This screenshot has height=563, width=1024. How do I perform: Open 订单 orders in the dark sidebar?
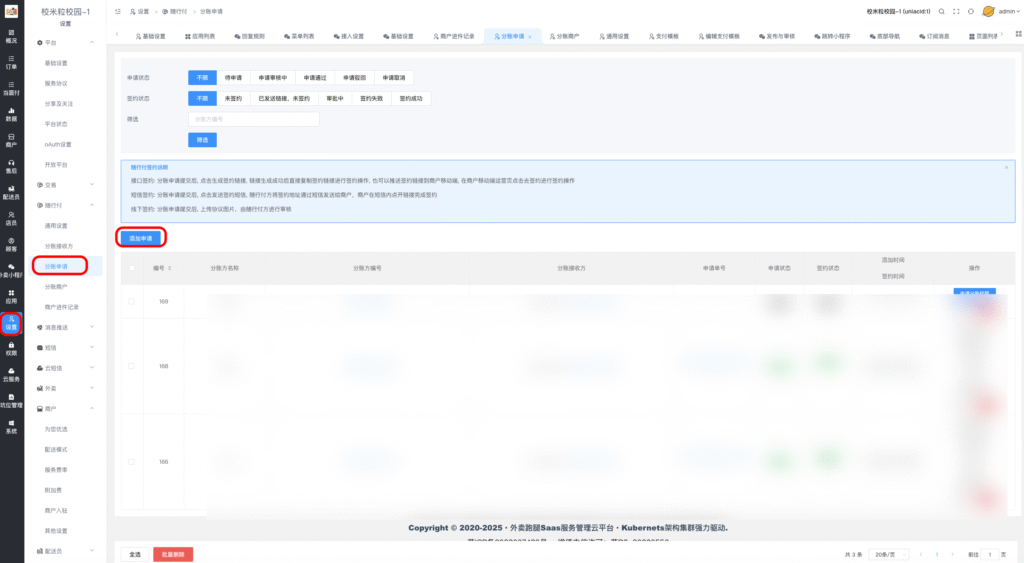11,62
